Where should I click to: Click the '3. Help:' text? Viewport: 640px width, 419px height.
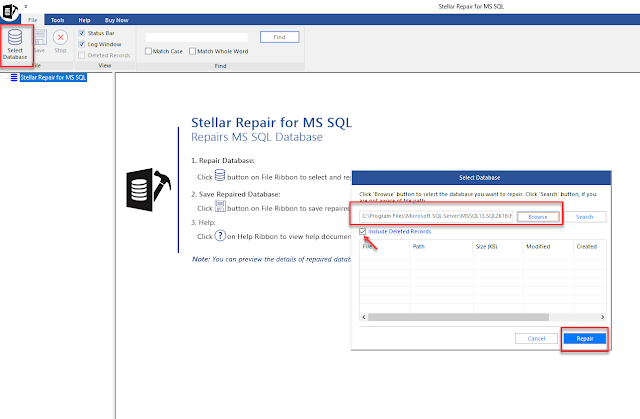tap(203, 222)
